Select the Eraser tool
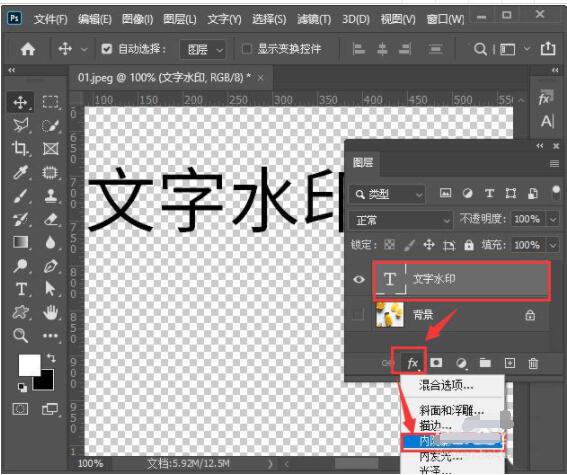 point(50,219)
